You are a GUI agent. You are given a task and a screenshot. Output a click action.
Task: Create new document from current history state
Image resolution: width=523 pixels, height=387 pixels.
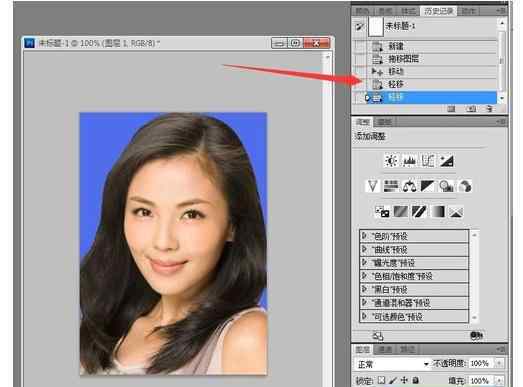451,109
